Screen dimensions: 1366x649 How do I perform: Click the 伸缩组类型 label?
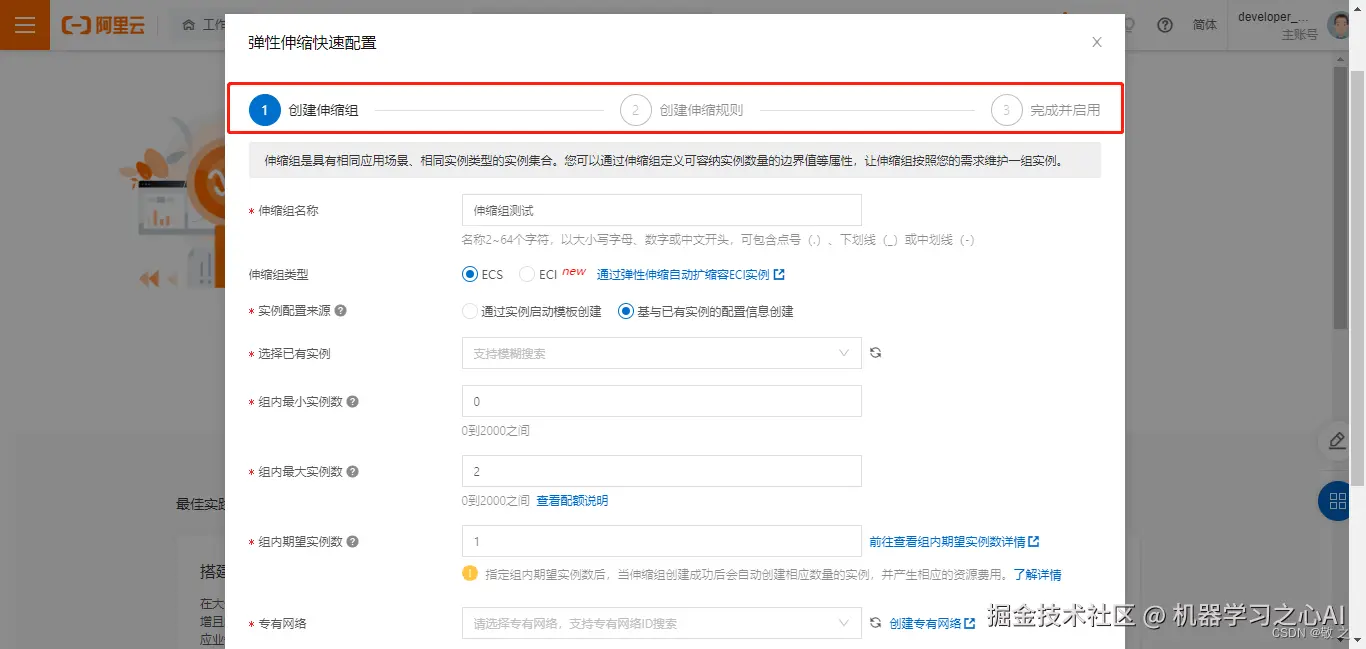pos(279,274)
